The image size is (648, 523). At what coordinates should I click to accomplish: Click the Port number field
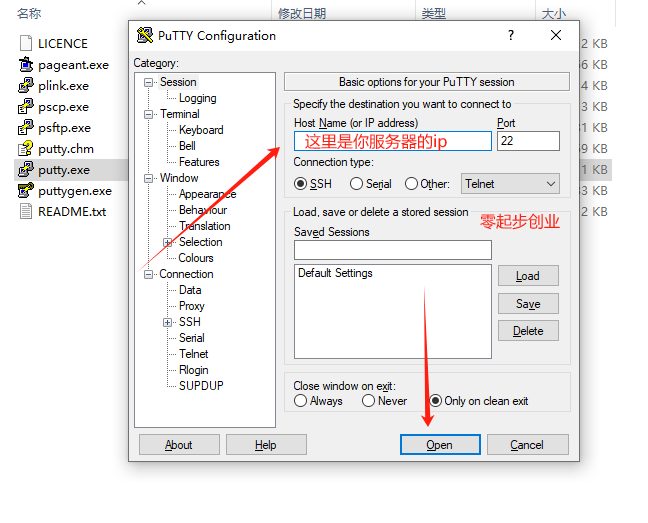pos(527,142)
